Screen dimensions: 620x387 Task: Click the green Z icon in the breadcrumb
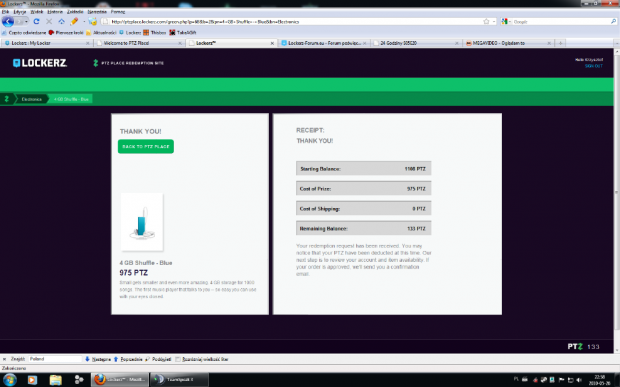6,99
